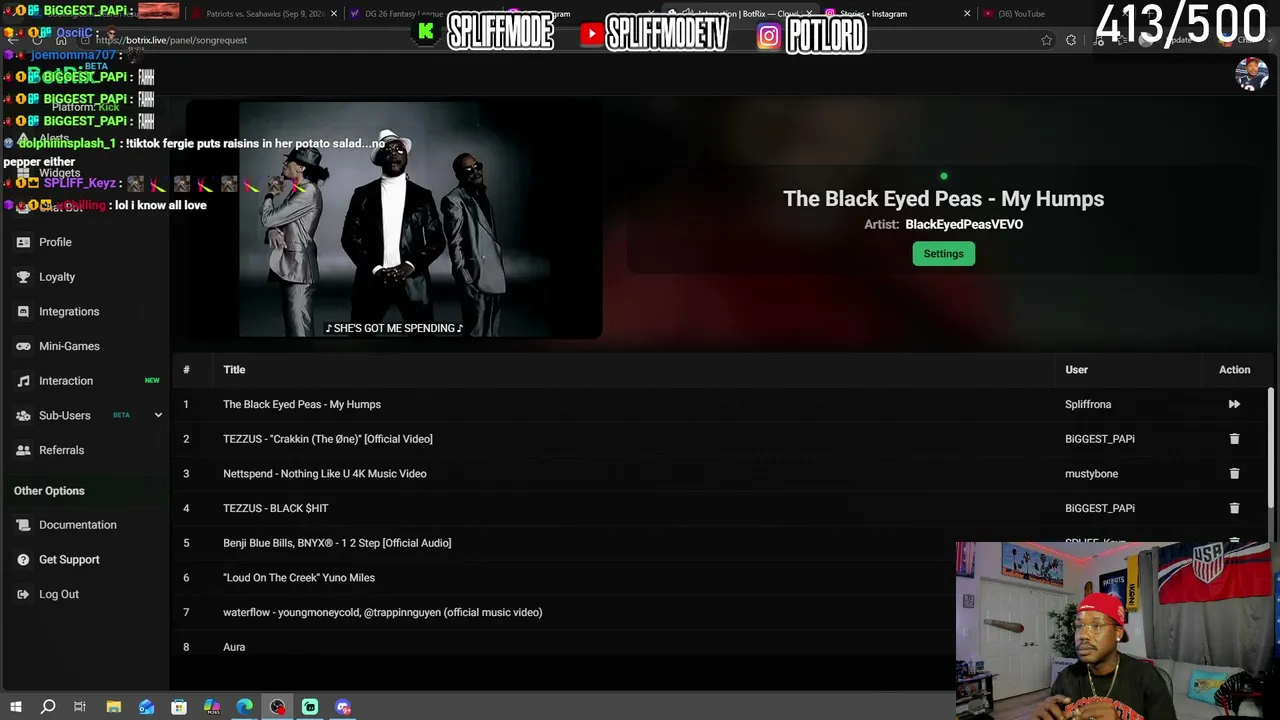Open Profile in the sidebar
This screenshot has height=720, width=1280.
(x=55, y=242)
